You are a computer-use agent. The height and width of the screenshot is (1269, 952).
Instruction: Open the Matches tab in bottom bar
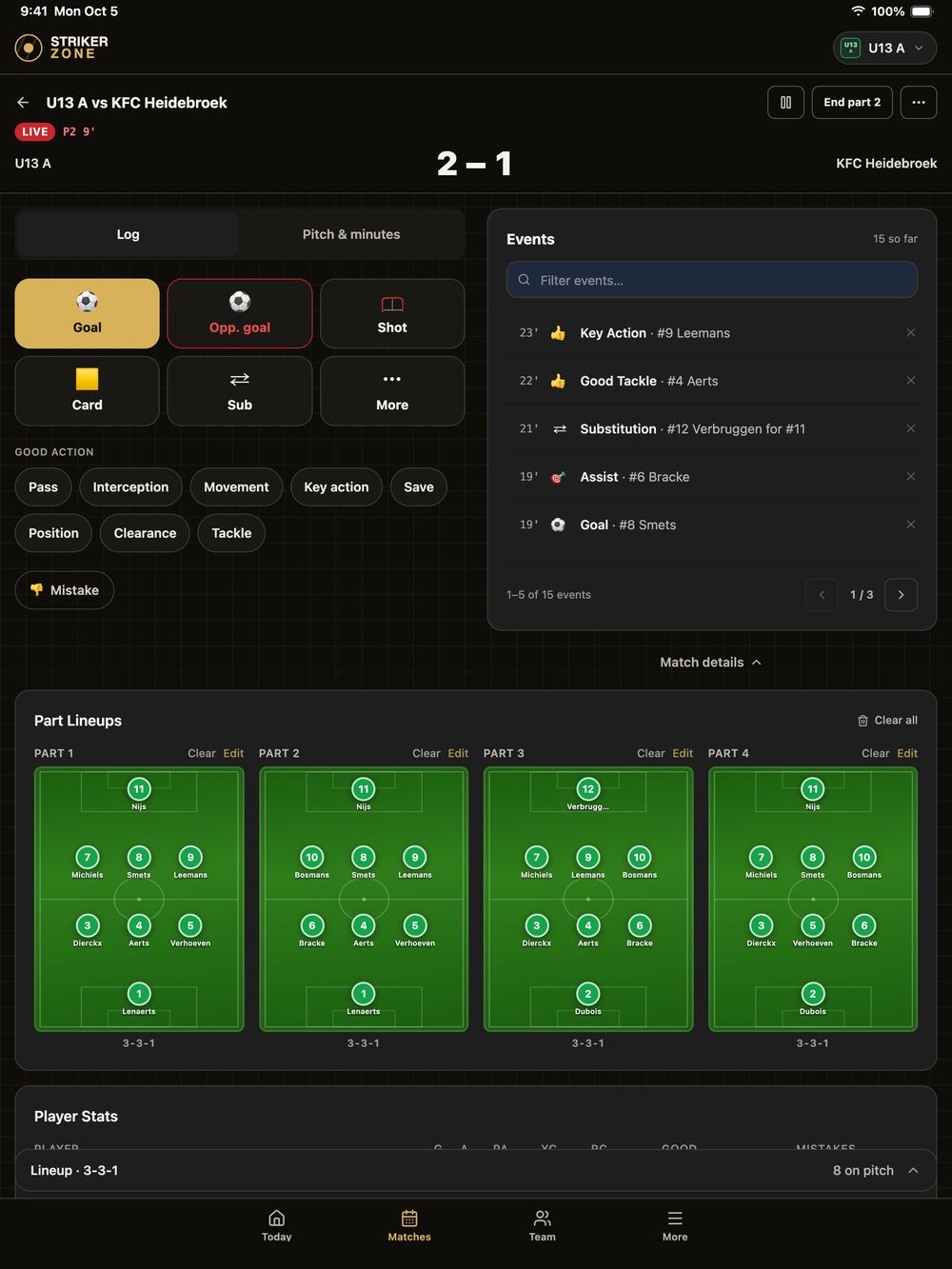tap(409, 1225)
